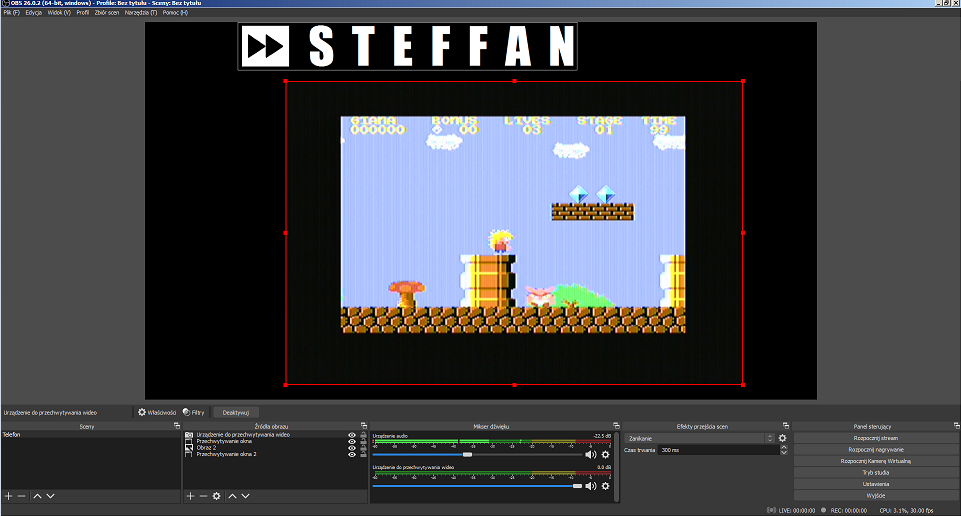
Task: Enable Tryb studia
Action: (x=875, y=472)
